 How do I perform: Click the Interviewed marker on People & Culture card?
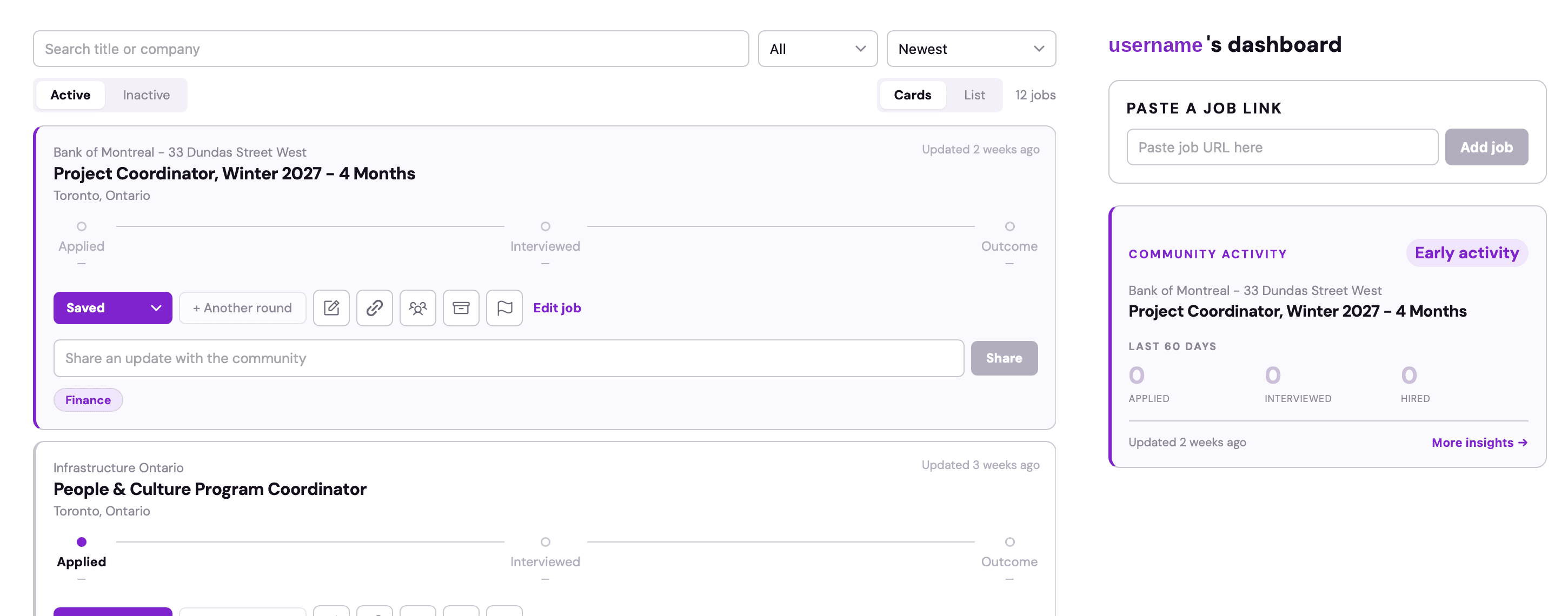point(546,542)
